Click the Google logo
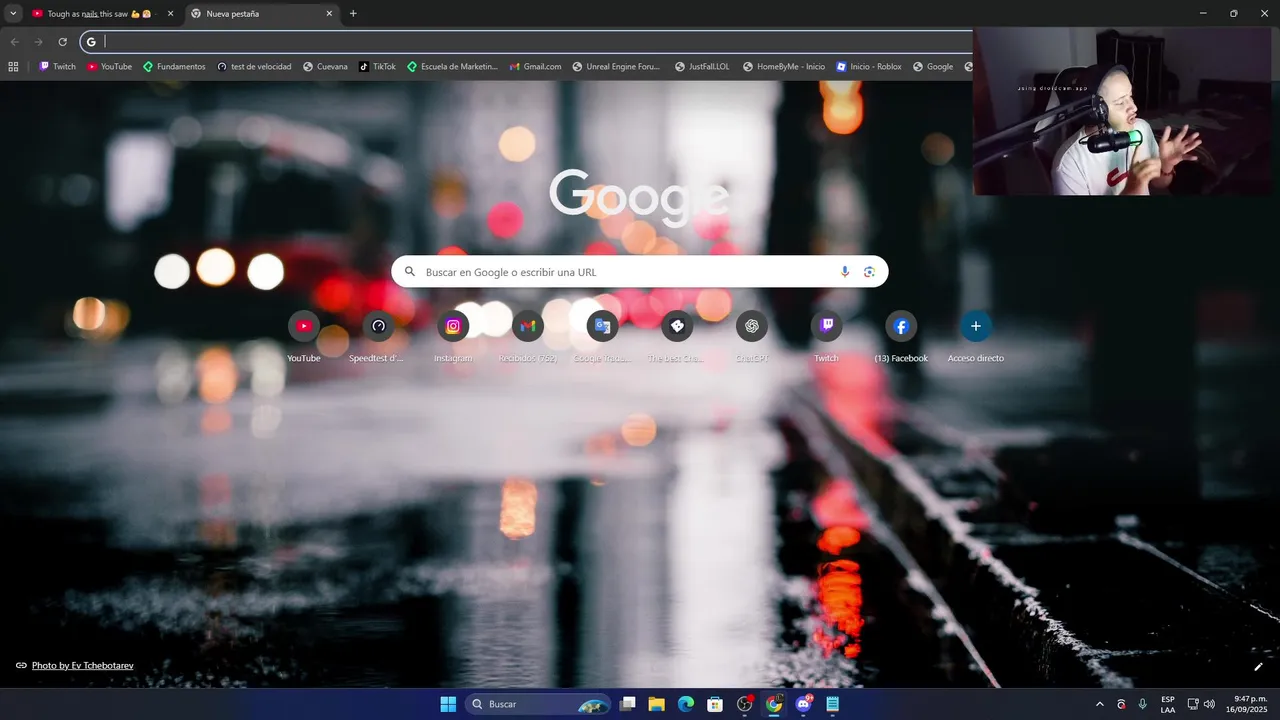Image resolution: width=1280 pixels, height=720 pixels. (638, 196)
